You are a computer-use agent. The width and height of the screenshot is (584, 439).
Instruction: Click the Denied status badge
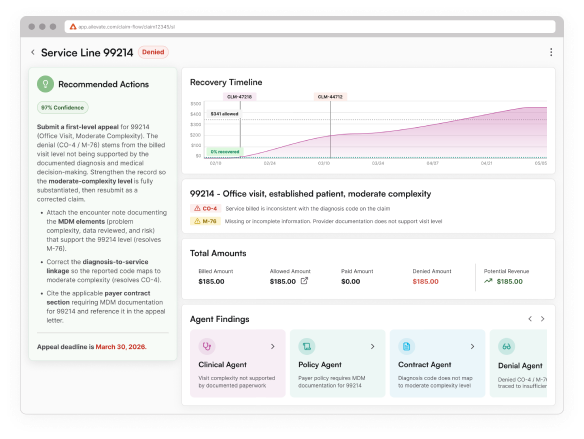[153, 52]
